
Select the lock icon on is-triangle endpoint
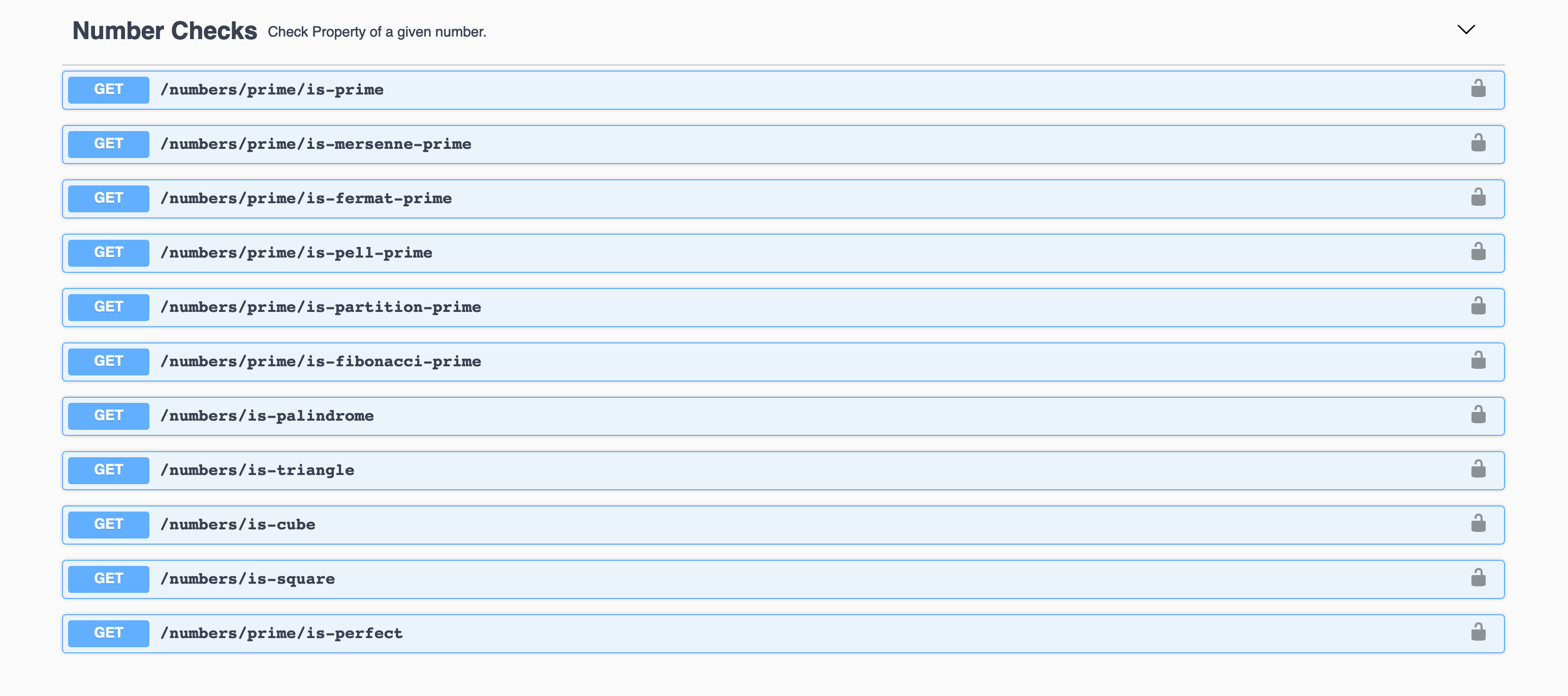tap(1479, 470)
